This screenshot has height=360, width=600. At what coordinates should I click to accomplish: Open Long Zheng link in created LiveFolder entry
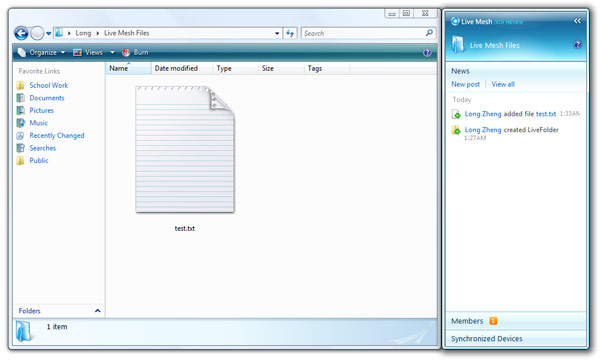coord(483,130)
